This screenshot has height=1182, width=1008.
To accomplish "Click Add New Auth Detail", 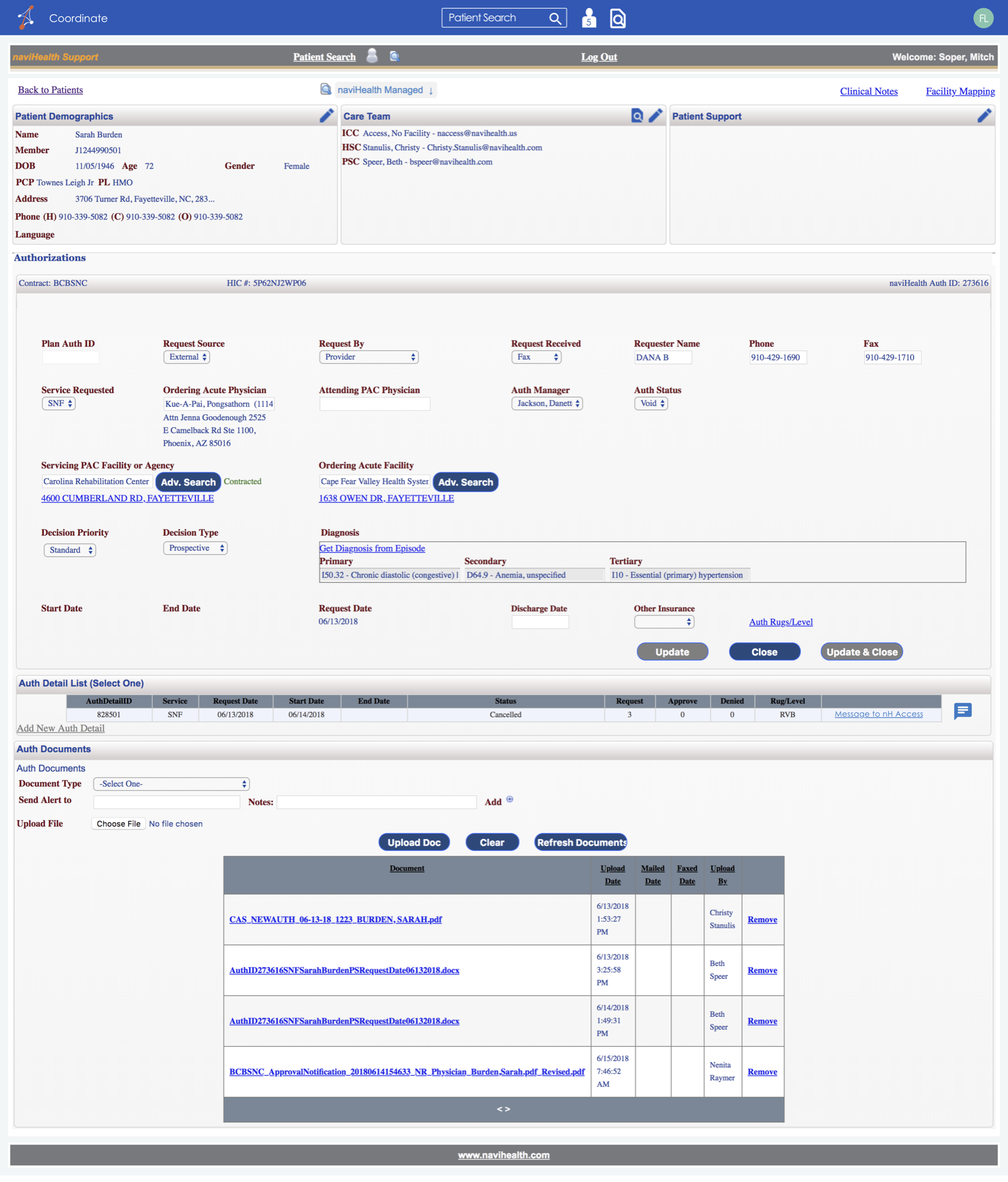I will click(60, 728).
